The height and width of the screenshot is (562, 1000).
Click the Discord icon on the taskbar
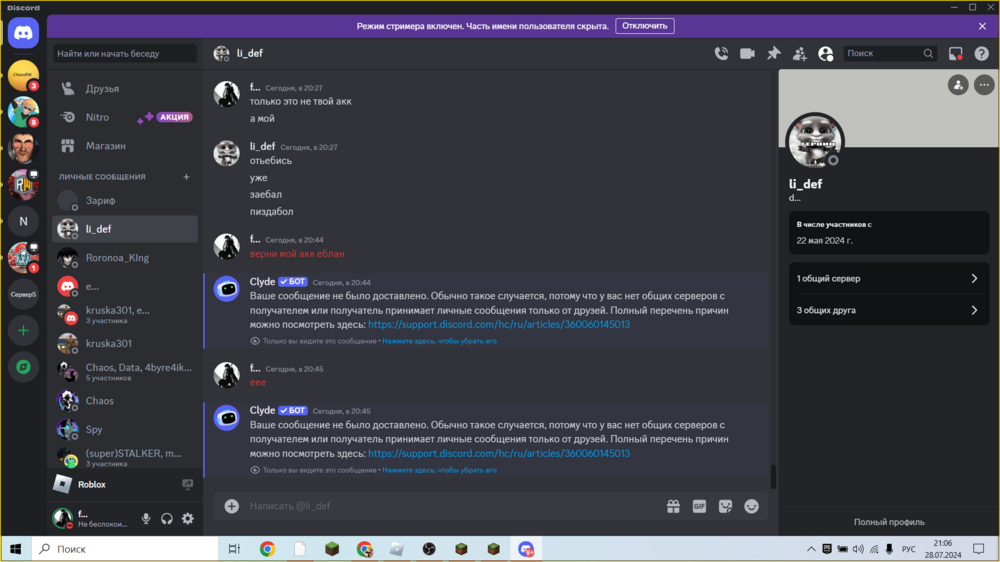526,549
